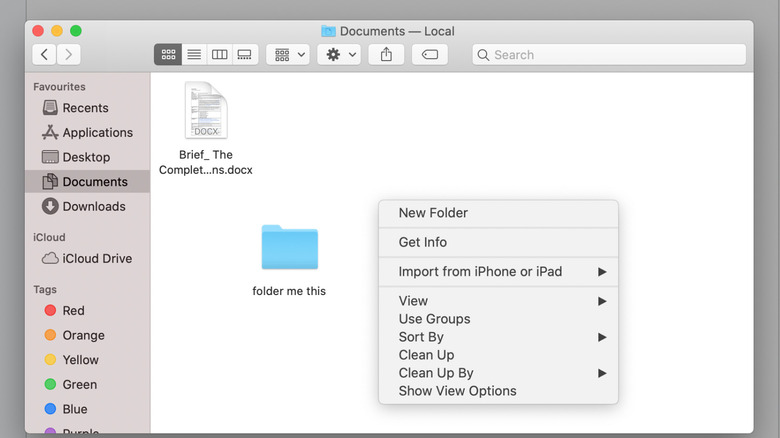The width and height of the screenshot is (780, 438).
Task: Open Downloads in the sidebar
Action: [x=93, y=206]
